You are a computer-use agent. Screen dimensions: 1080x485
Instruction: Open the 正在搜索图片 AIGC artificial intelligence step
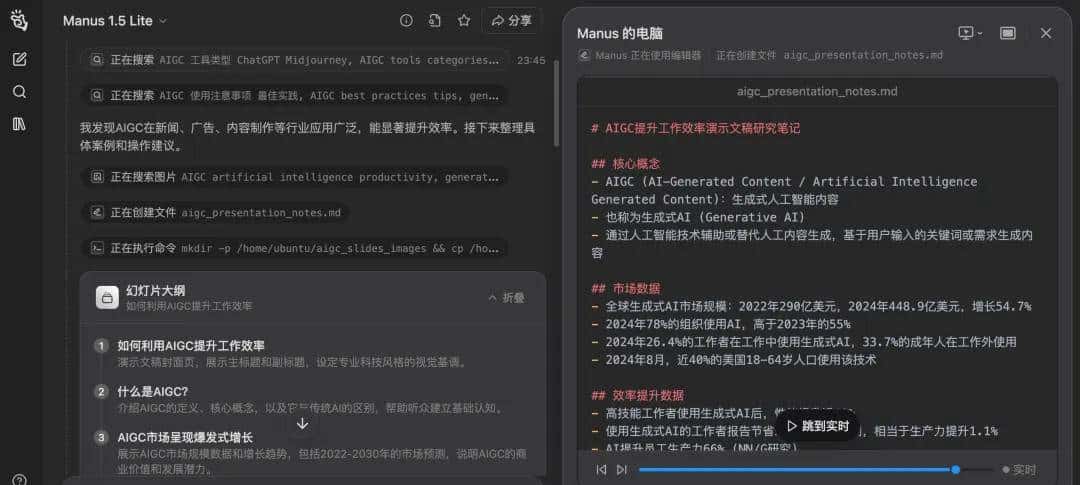295,177
